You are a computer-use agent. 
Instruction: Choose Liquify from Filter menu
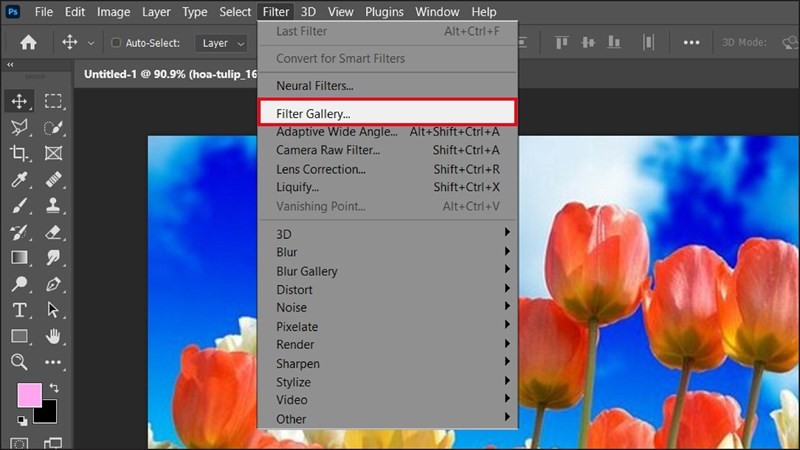(x=388, y=187)
